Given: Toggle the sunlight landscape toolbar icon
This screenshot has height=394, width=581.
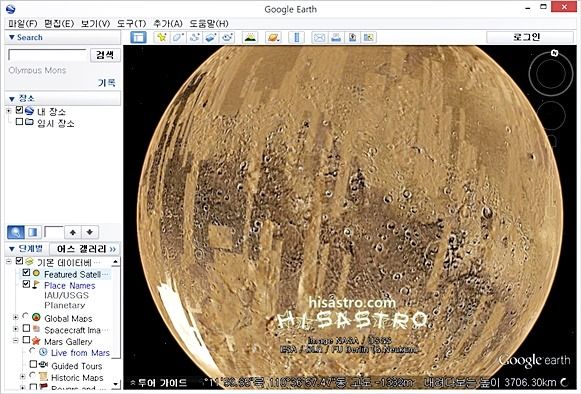Looking at the screenshot, I should point(250,37).
